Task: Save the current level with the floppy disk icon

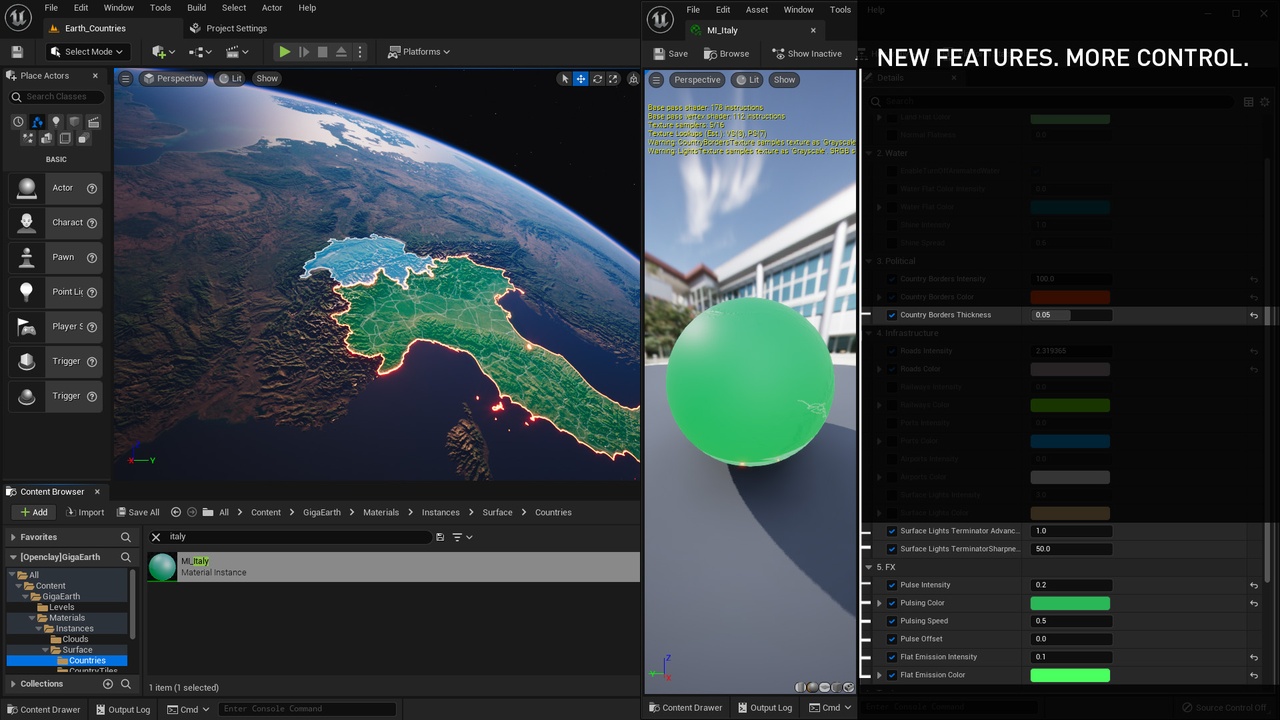Action: coord(17,52)
